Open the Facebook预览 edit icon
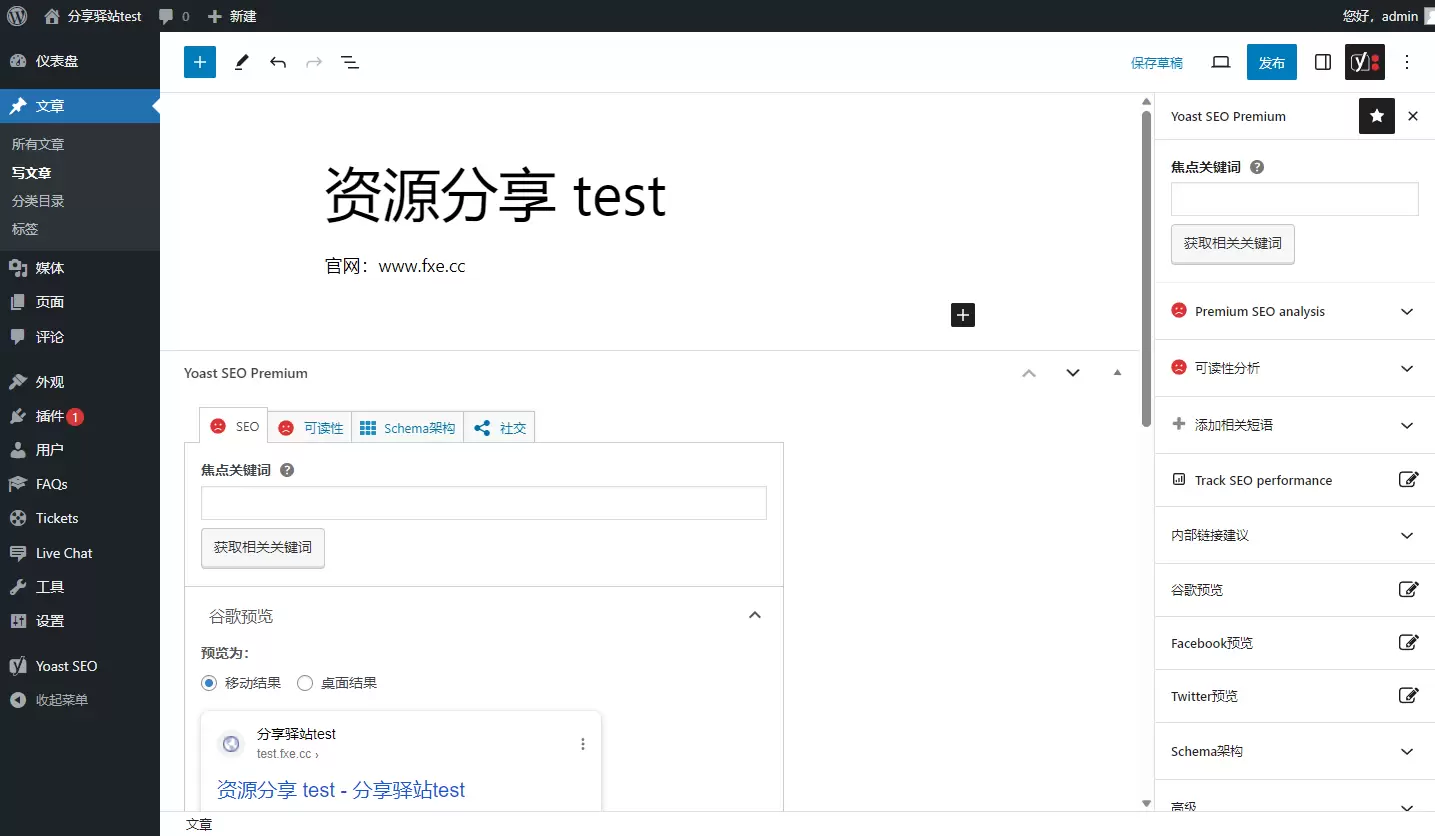 click(x=1408, y=643)
